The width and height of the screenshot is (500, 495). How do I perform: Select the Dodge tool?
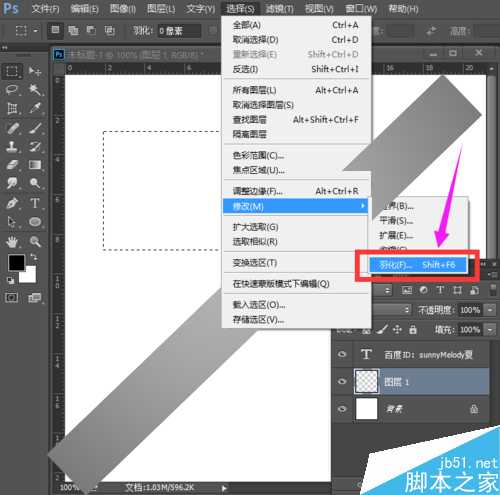click(x=35, y=183)
